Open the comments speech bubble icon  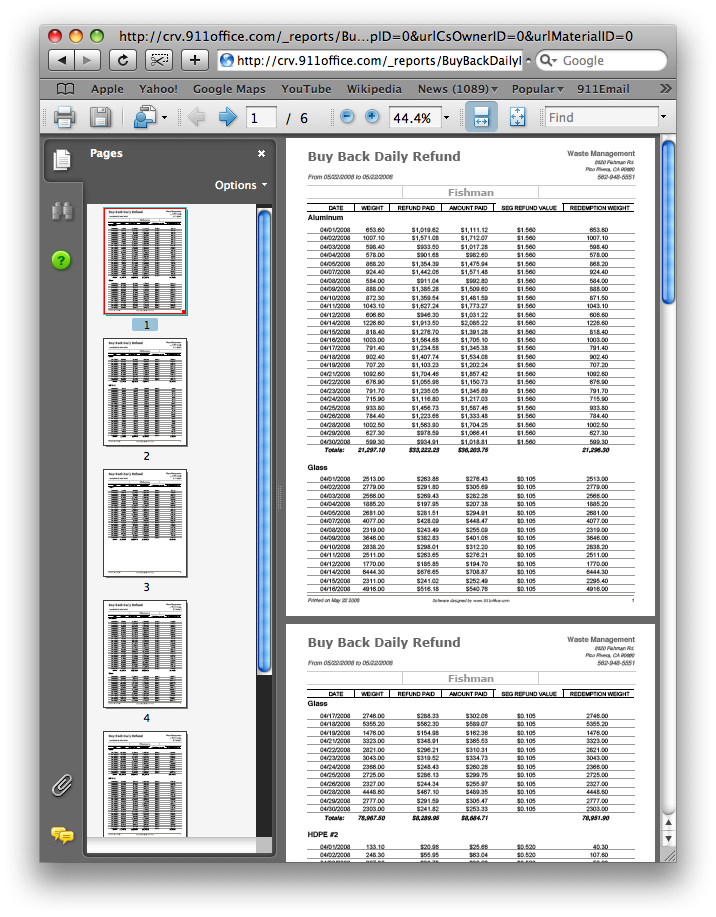point(62,835)
